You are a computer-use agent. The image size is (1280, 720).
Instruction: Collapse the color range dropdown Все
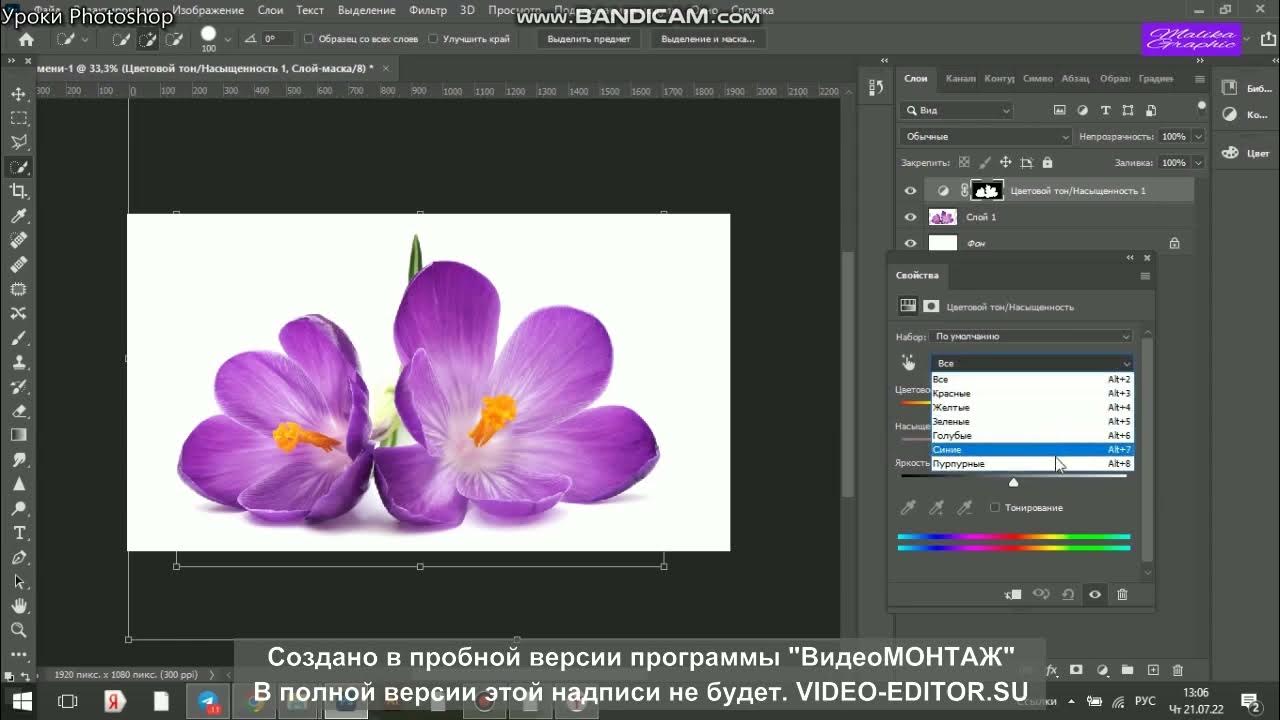pos(1031,363)
